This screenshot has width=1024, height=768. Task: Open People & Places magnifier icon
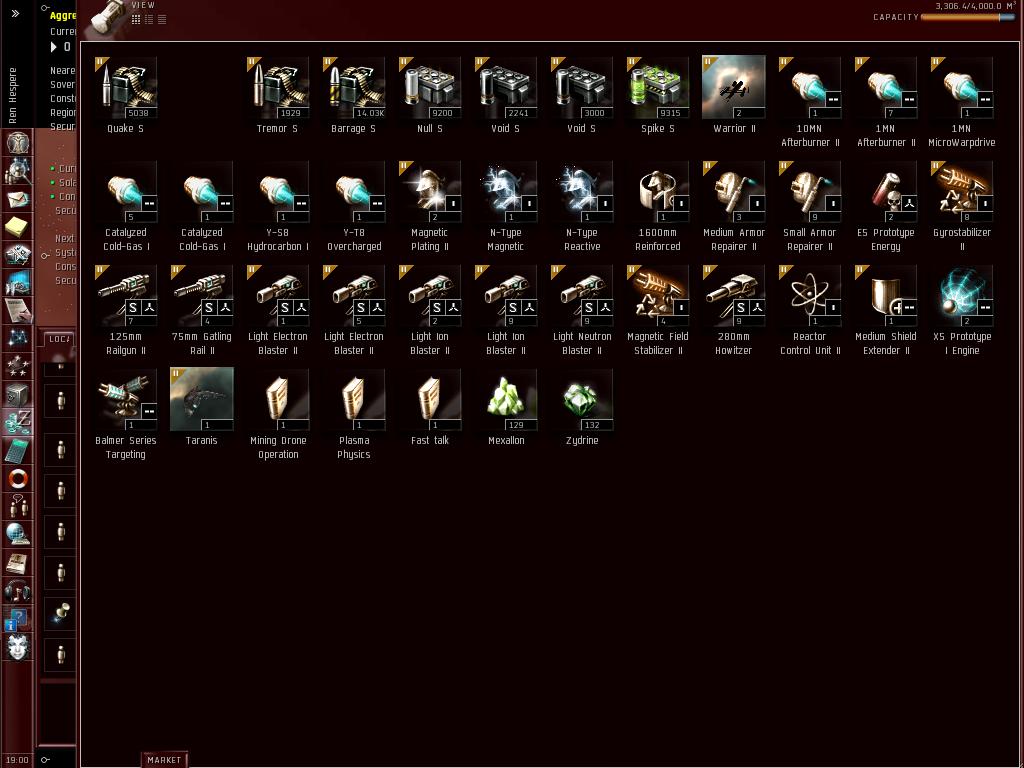(x=18, y=171)
